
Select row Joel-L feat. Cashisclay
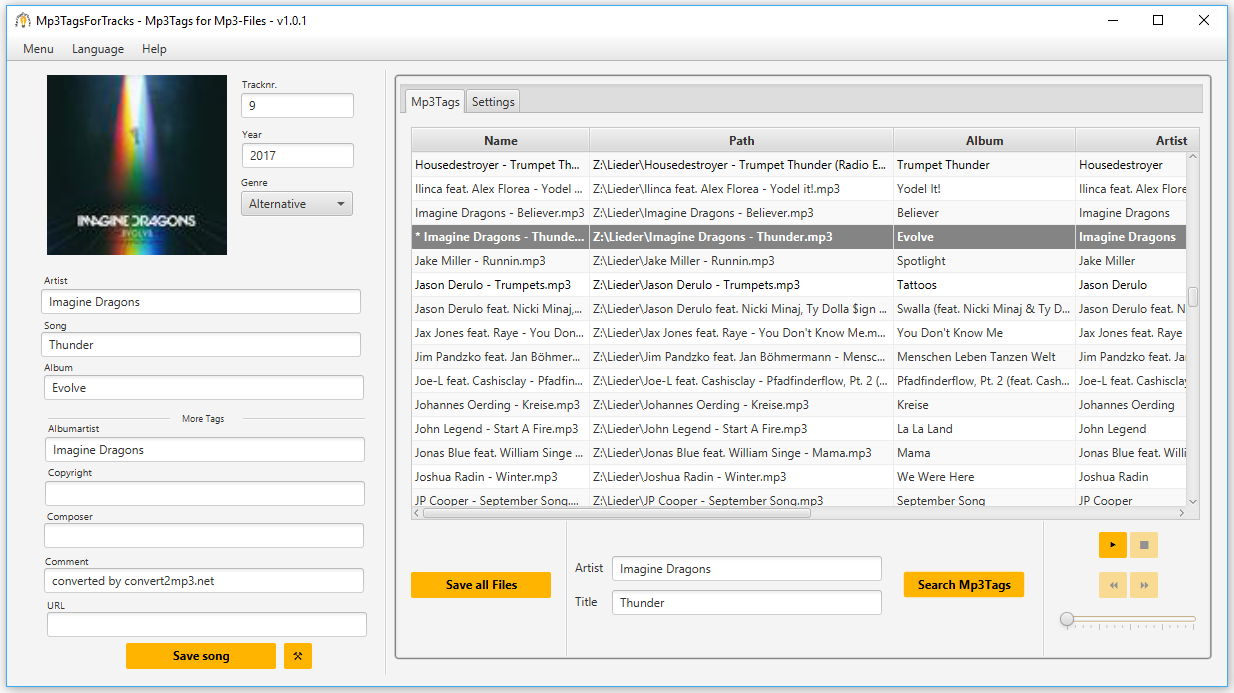(x=799, y=381)
